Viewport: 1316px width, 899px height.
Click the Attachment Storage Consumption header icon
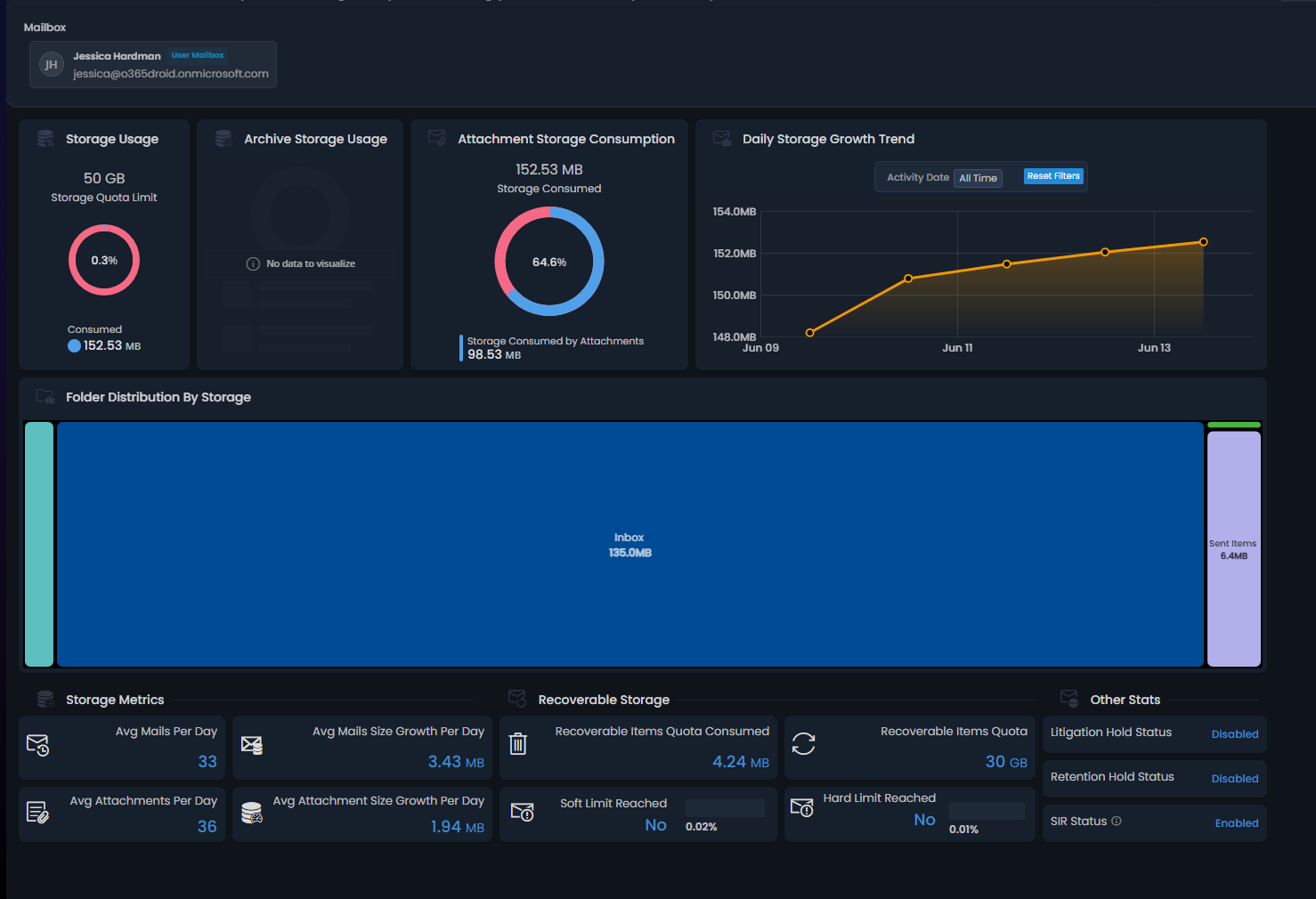(x=436, y=138)
